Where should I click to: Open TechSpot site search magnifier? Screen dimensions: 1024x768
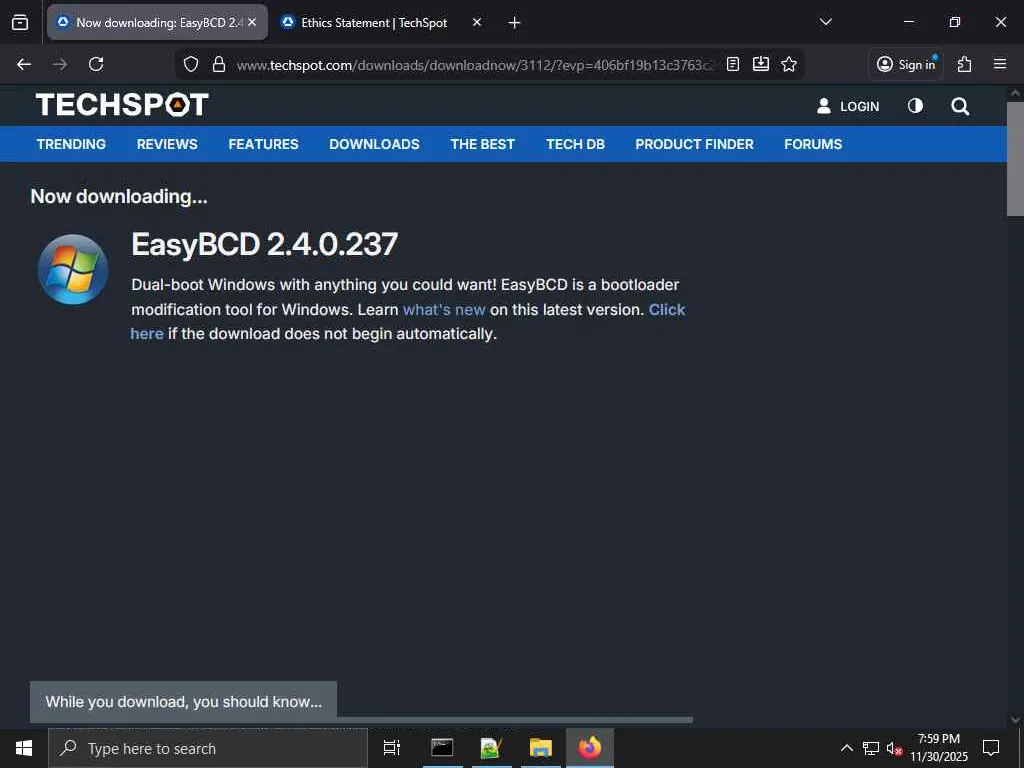pyautogui.click(x=960, y=106)
